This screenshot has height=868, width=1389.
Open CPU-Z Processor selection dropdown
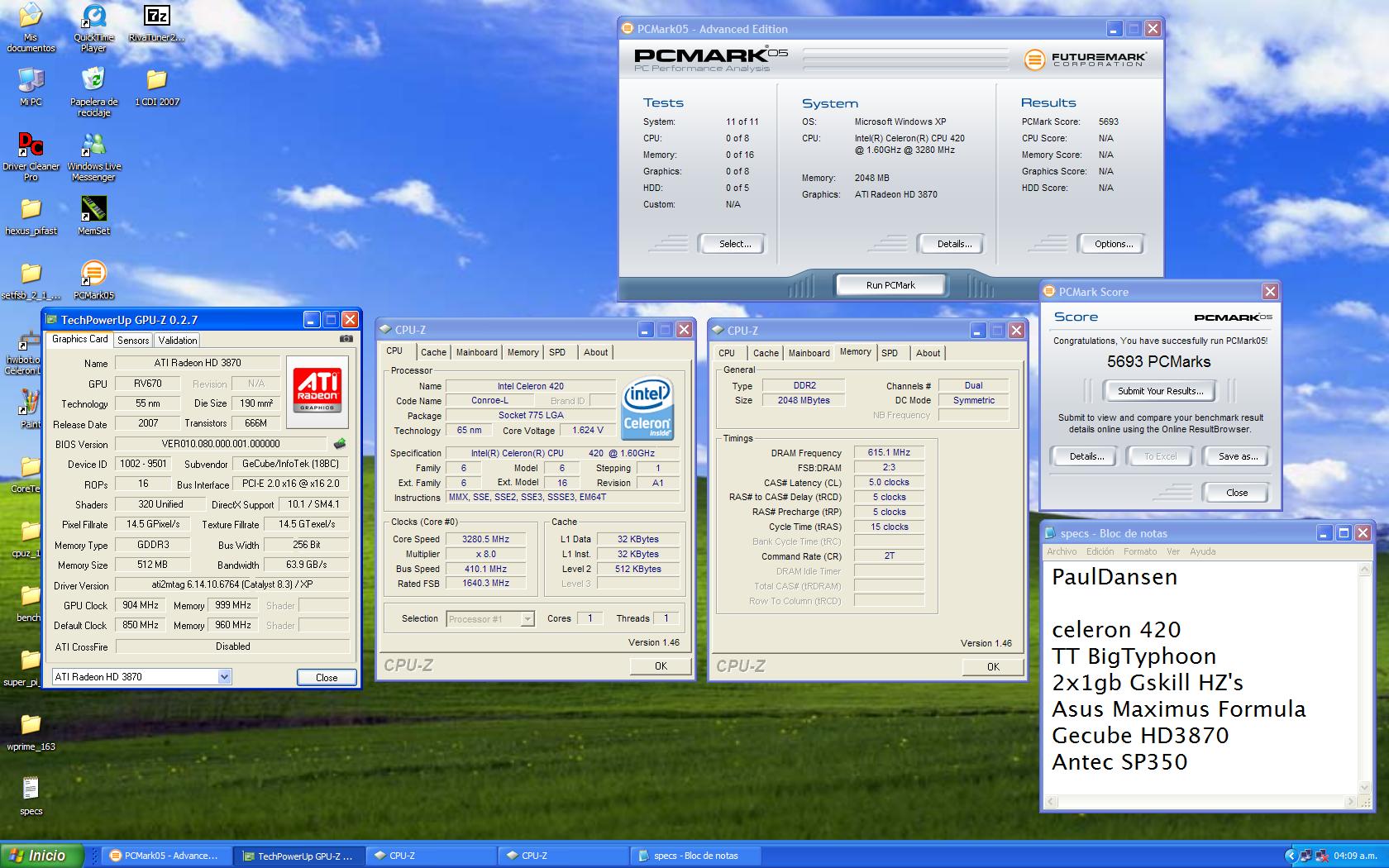[x=527, y=619]
